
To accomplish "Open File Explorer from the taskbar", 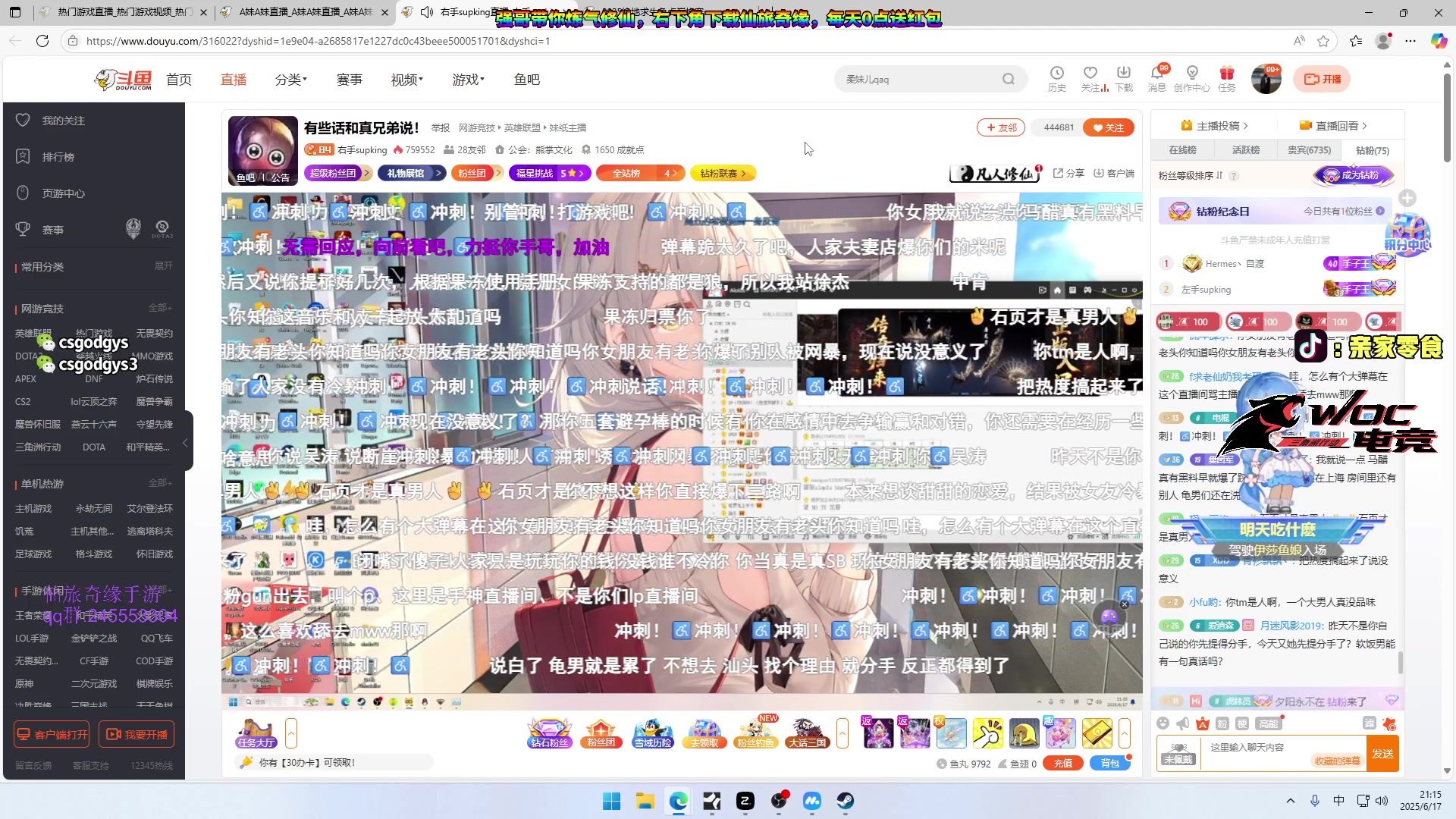I will [645, 801].
